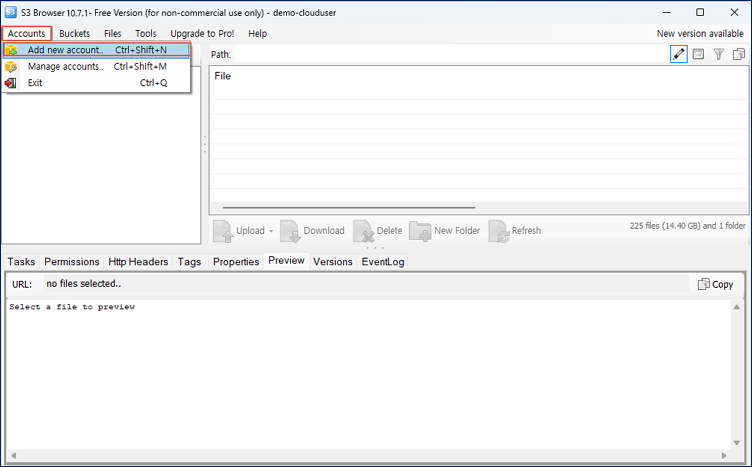Image resolution: width=752 pixels, height=467 pixels.
Task: Click the Copy URL button
Action: [715, 284]
